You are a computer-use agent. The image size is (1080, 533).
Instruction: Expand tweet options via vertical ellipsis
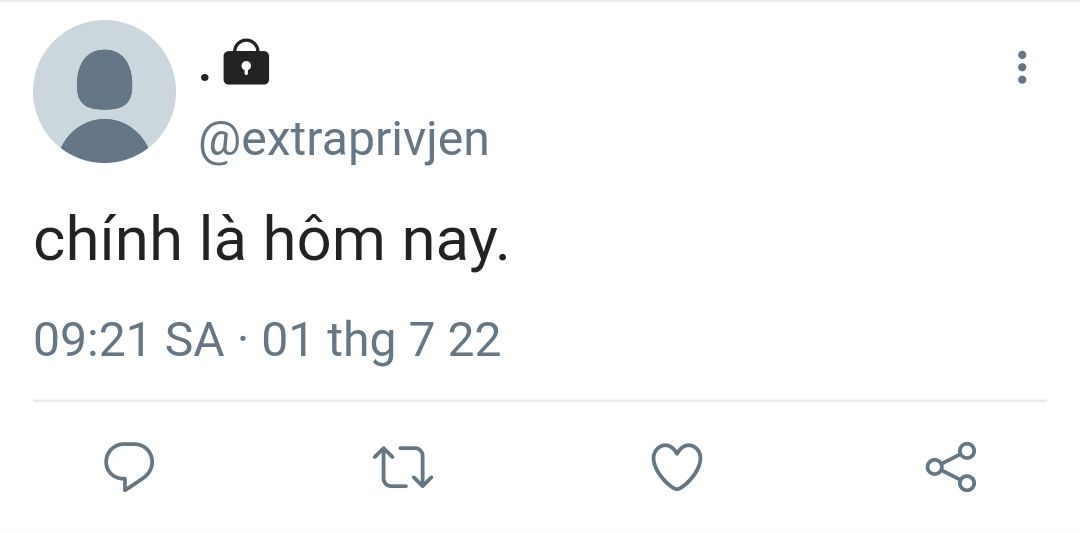click(x=1022, y=67)
